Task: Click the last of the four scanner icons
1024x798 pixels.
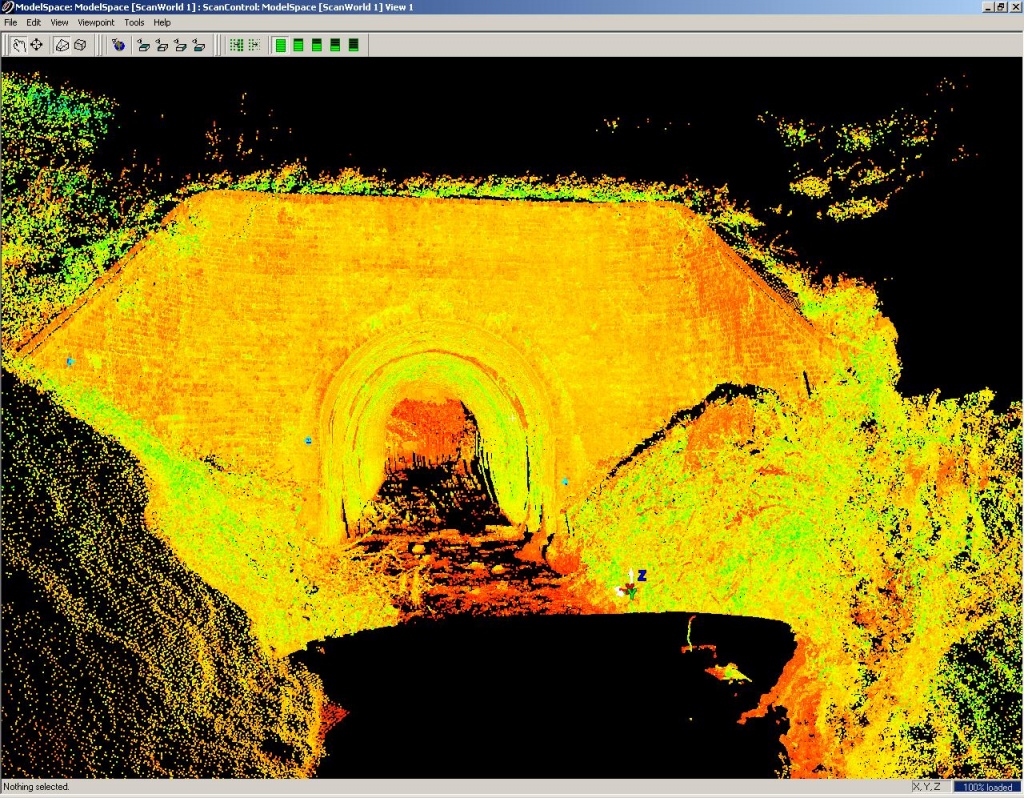Action: (199, 44)
